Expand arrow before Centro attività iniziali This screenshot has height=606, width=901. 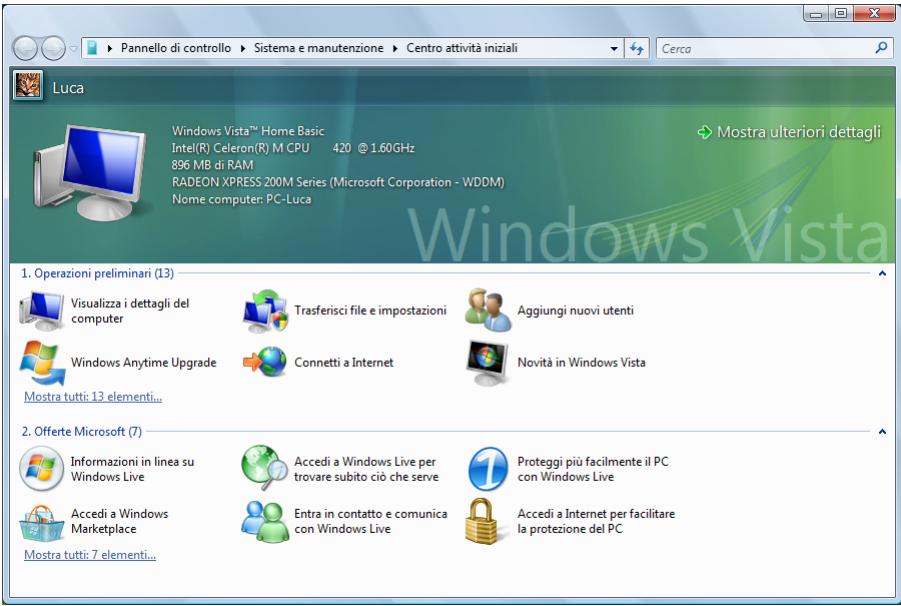395,48
